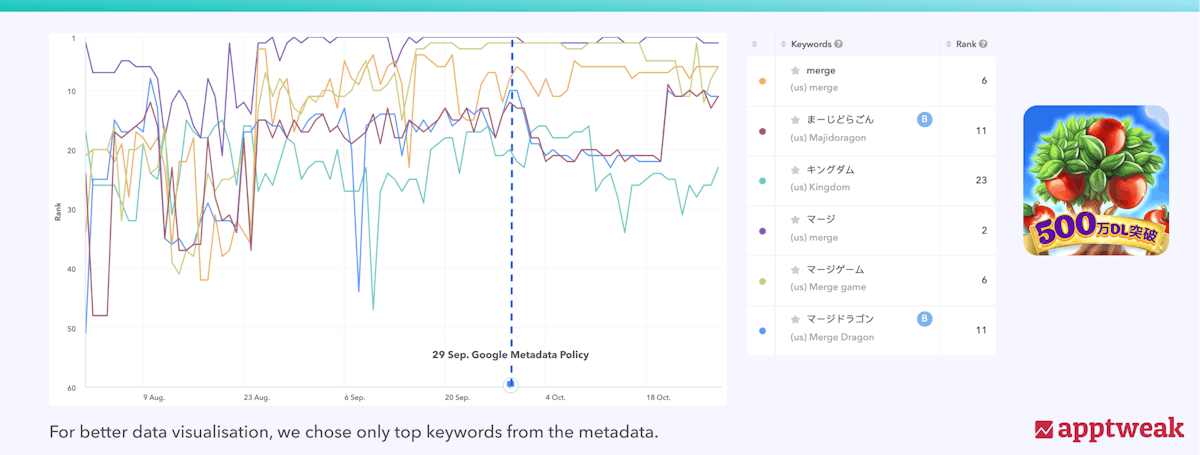Screen dimensions: 1200x455
Task: Star the first 'merge' keyword row
Action: [795, 71]
